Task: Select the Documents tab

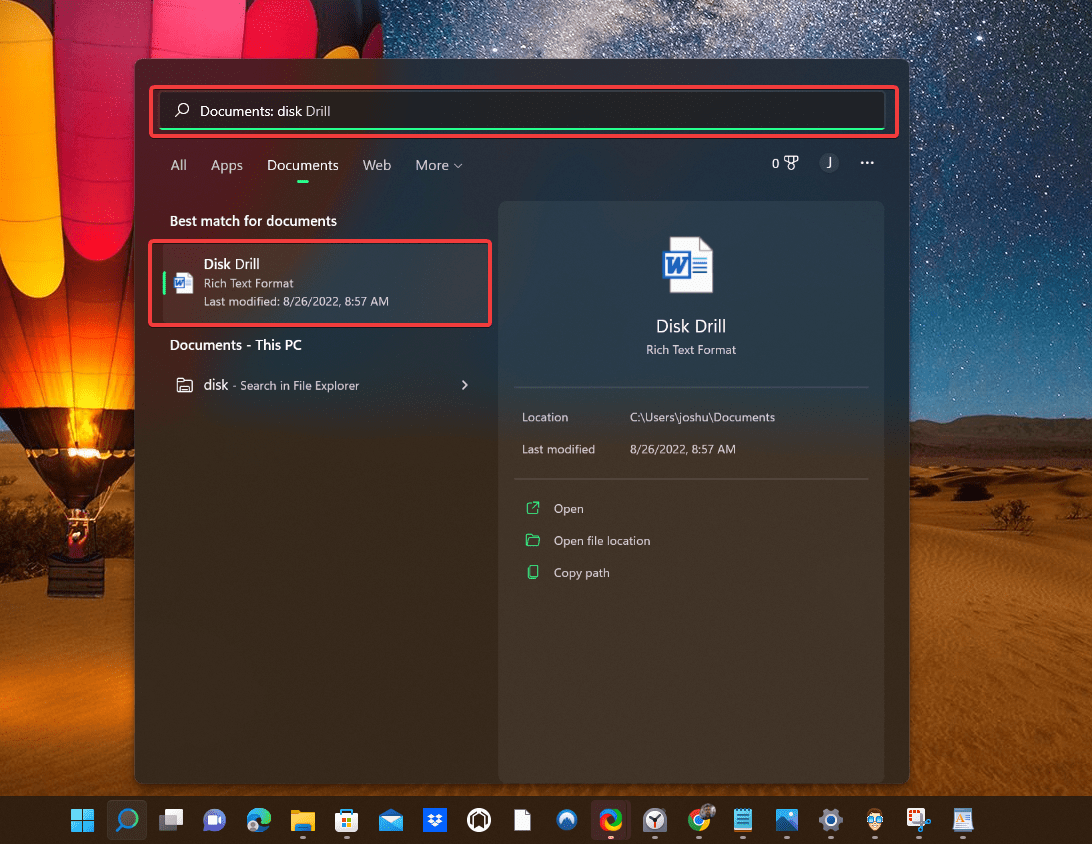Action: pyautogui.click(x=302, y=165)
